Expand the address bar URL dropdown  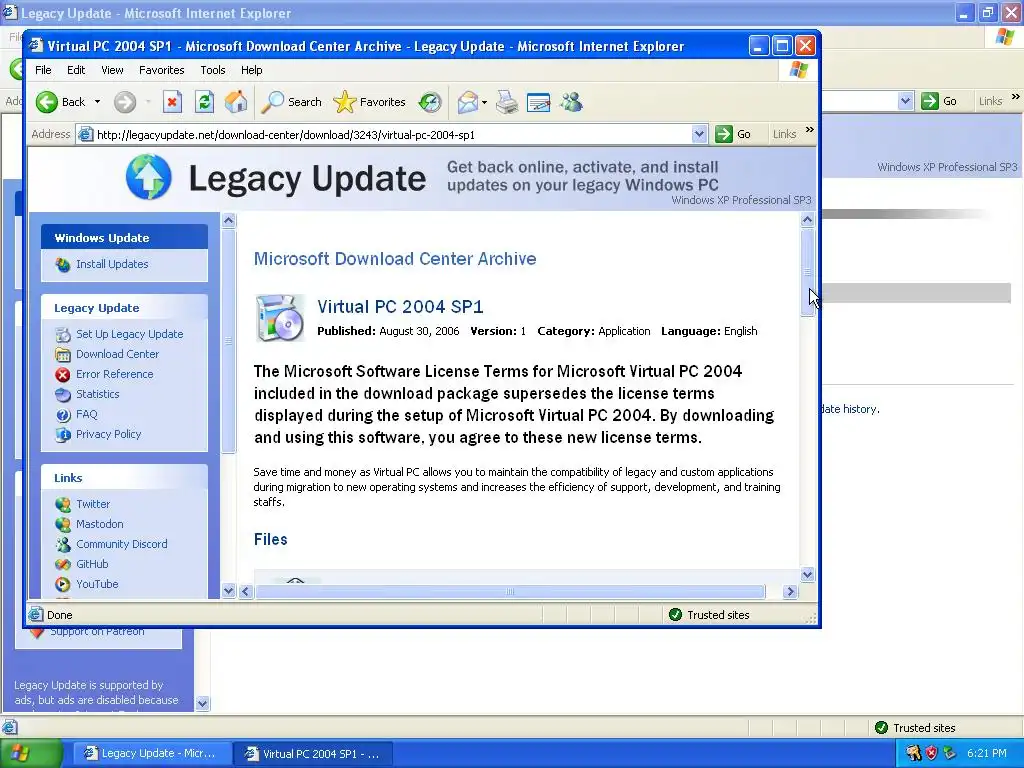point(699,135)
